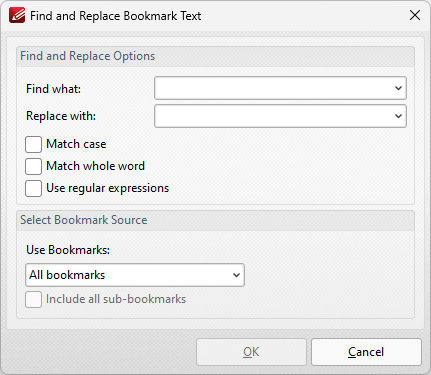Click the Find and Replace Options header

(216, 56)
